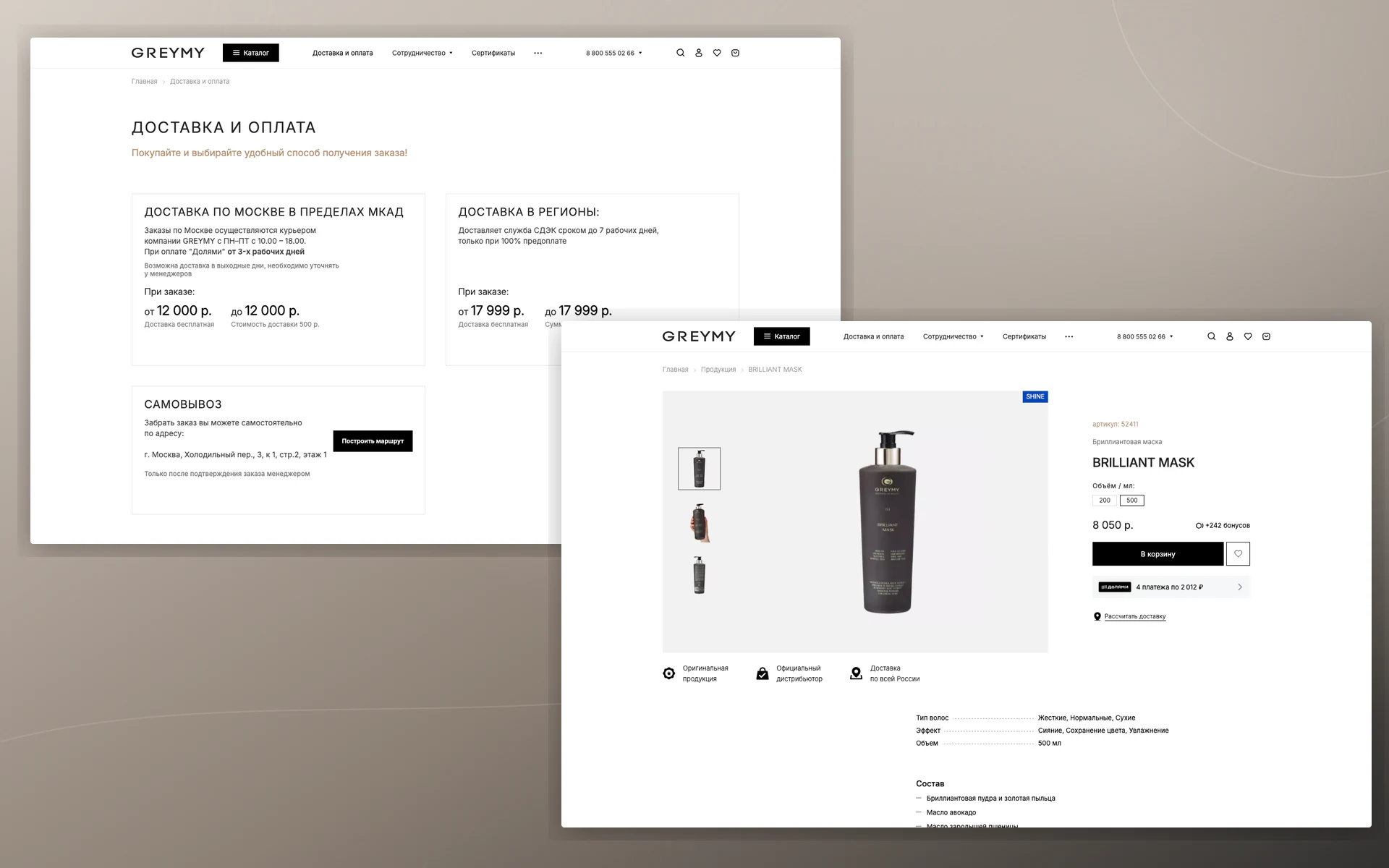Image resolution: width=1389 pixels, height=868 pixels.
Task: Click the Сияние, Сохранение цвета, Увлажнение value
Action: point(1103,731)
